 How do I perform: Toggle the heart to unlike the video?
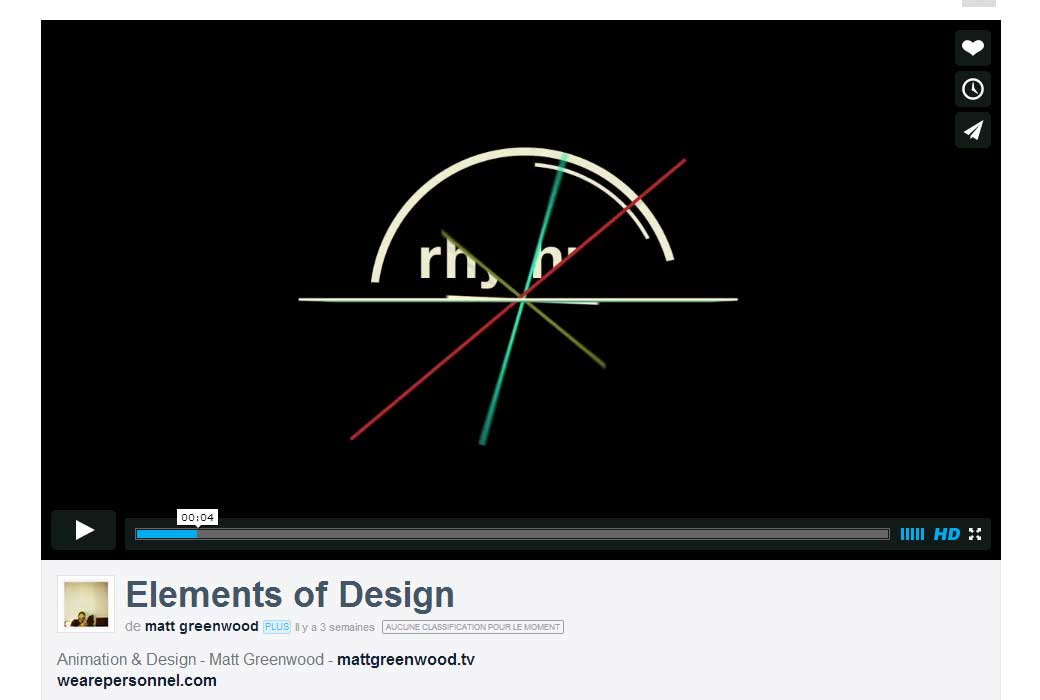(x=972, y=47)
